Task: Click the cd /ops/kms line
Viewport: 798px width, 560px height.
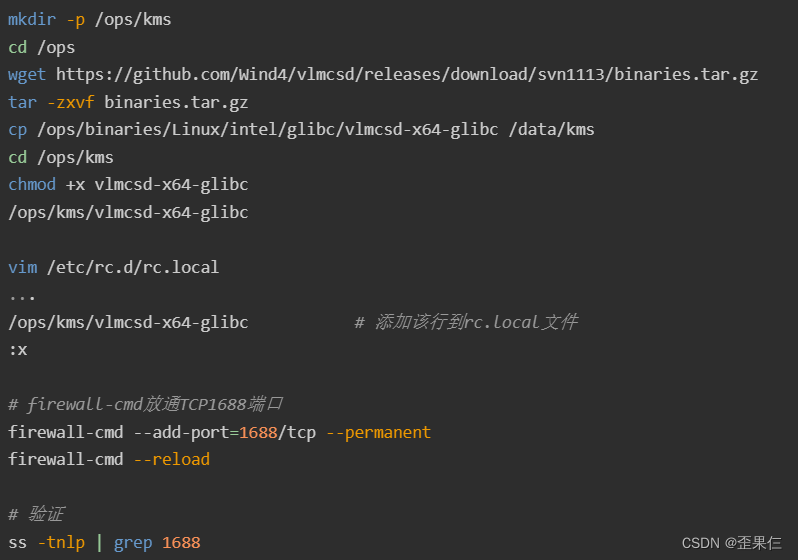Action: click(x=61, y=157)
